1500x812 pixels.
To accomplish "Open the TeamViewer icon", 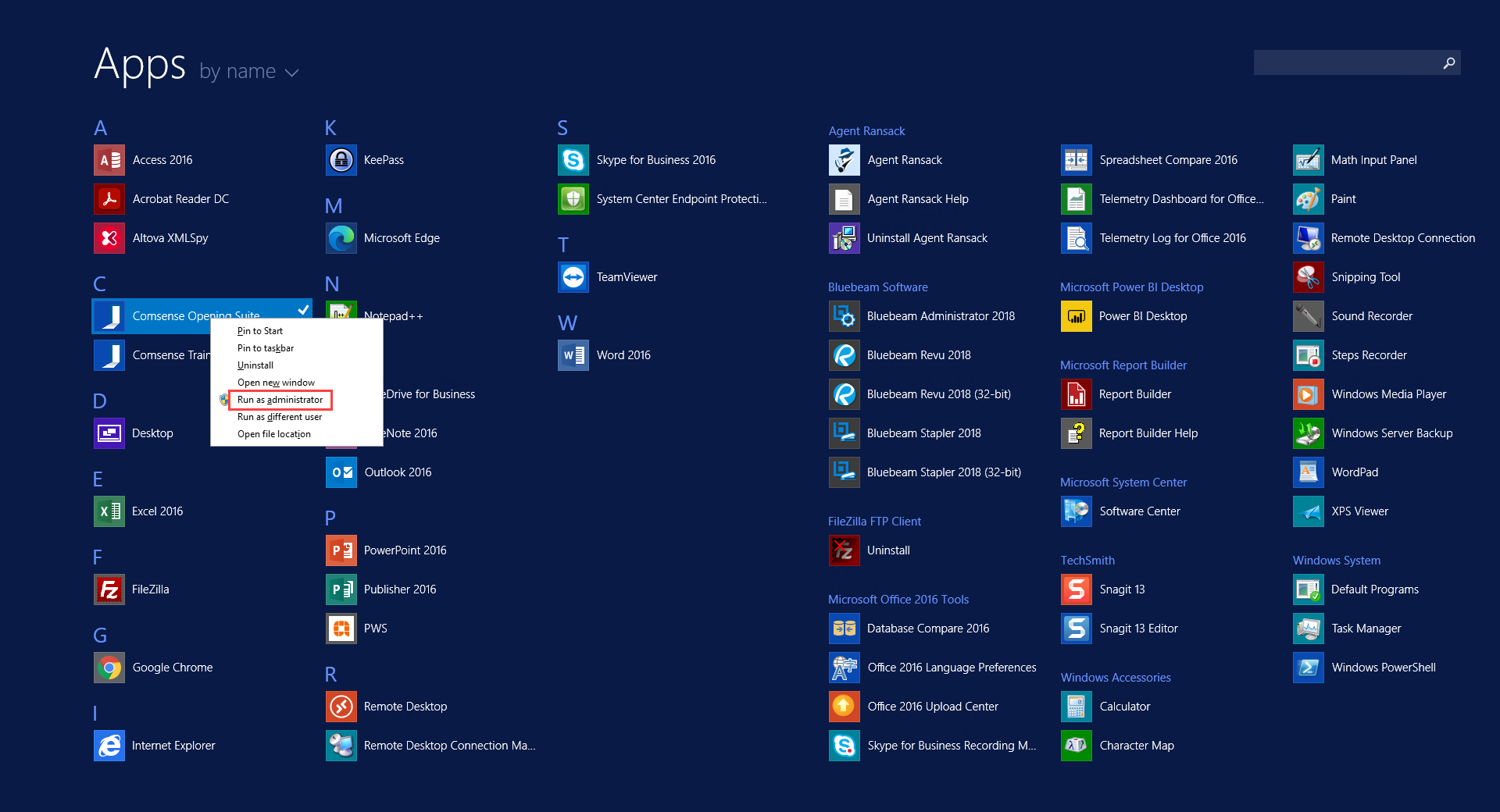I will click(573, 277).
